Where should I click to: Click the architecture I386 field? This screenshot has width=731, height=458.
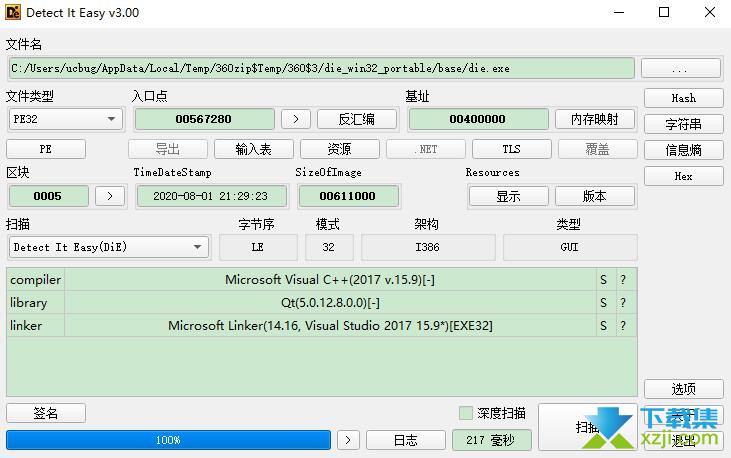click(428, 247)
